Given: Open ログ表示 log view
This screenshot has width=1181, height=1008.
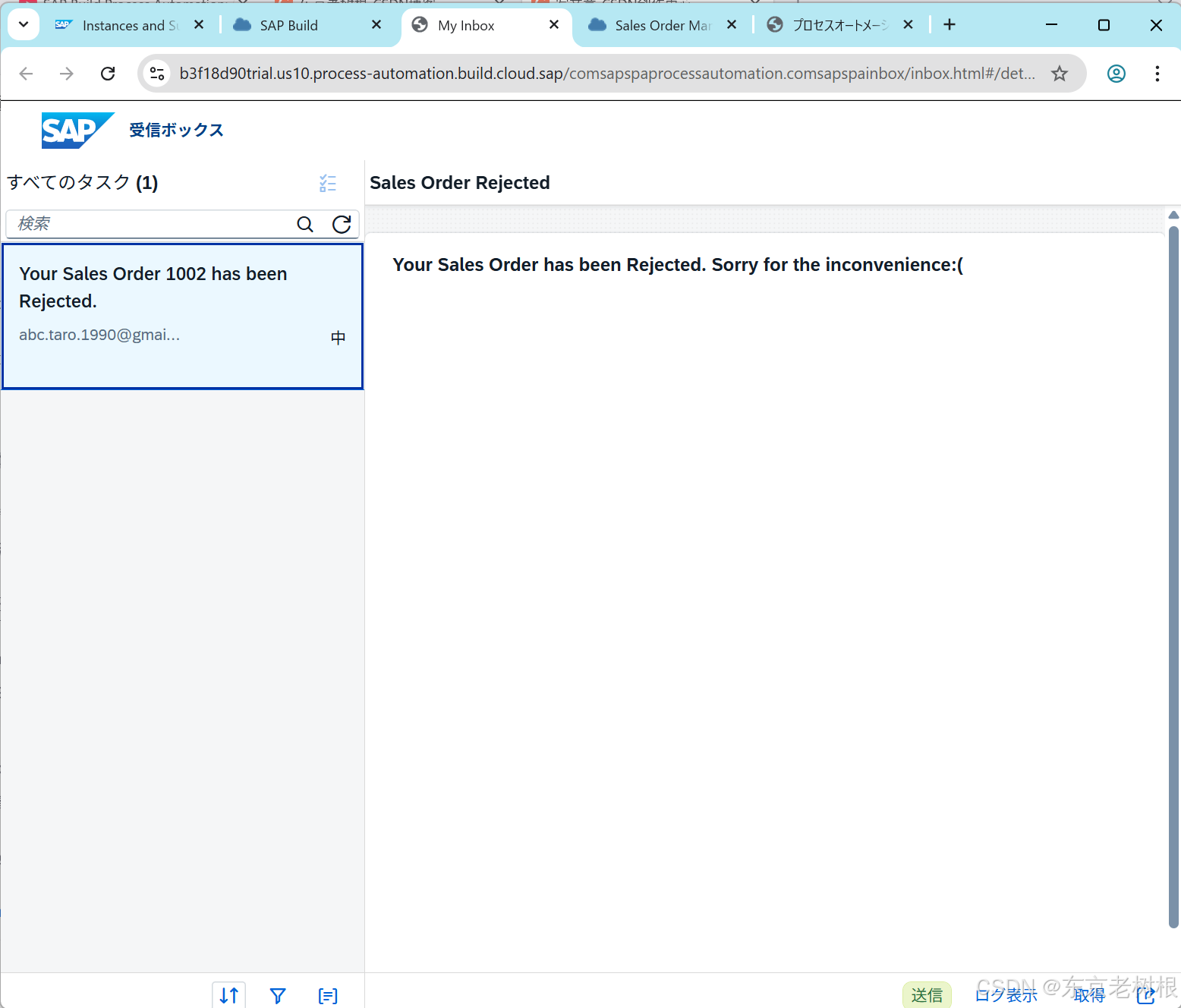Looking at the screenshot, I should tap(1006, 995).
